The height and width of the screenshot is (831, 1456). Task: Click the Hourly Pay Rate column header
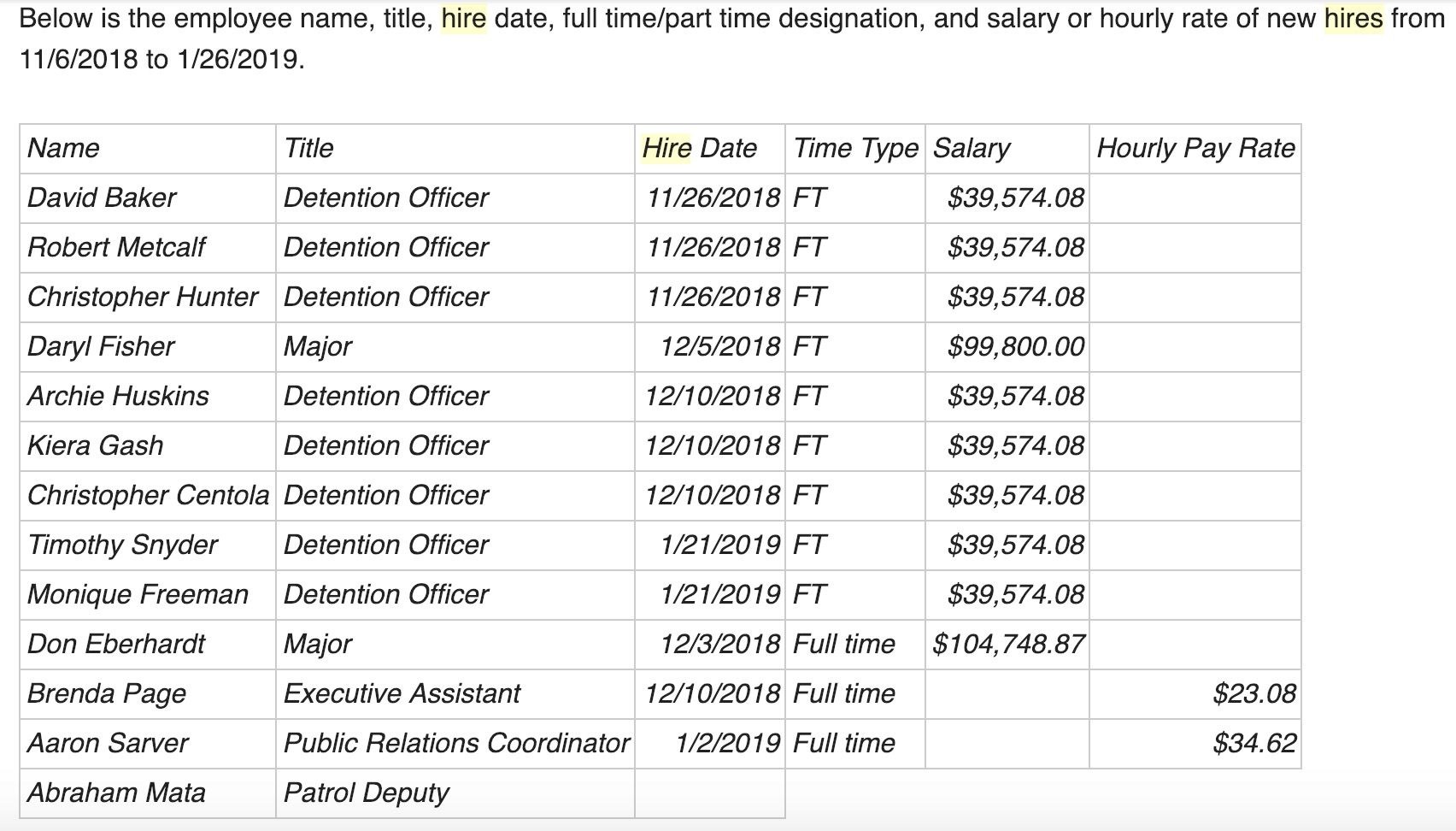pos(1195,149)
